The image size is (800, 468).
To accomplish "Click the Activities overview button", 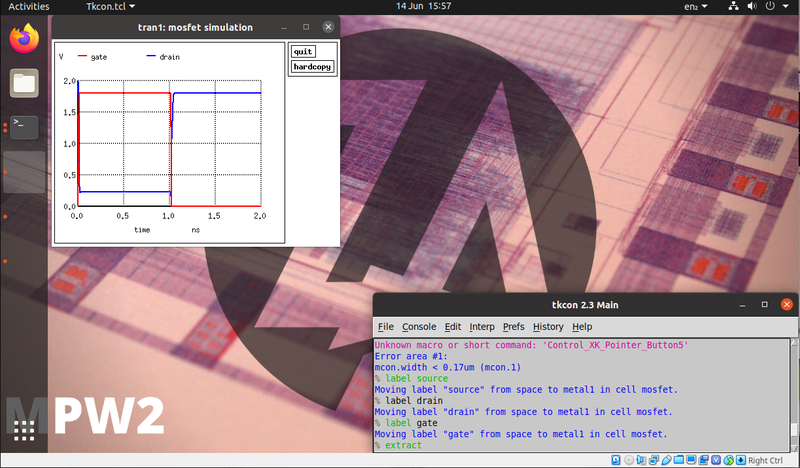I will [x=29, y=6].
